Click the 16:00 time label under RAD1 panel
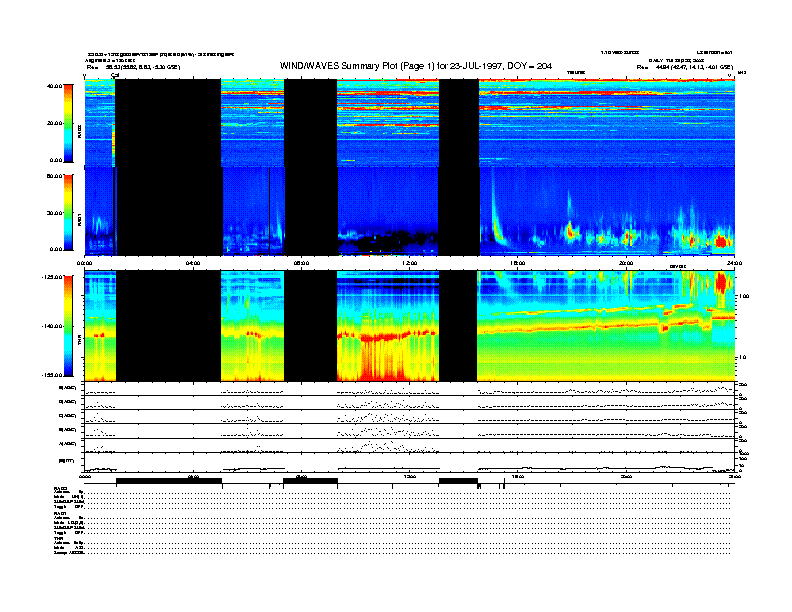 coord(518,263)
